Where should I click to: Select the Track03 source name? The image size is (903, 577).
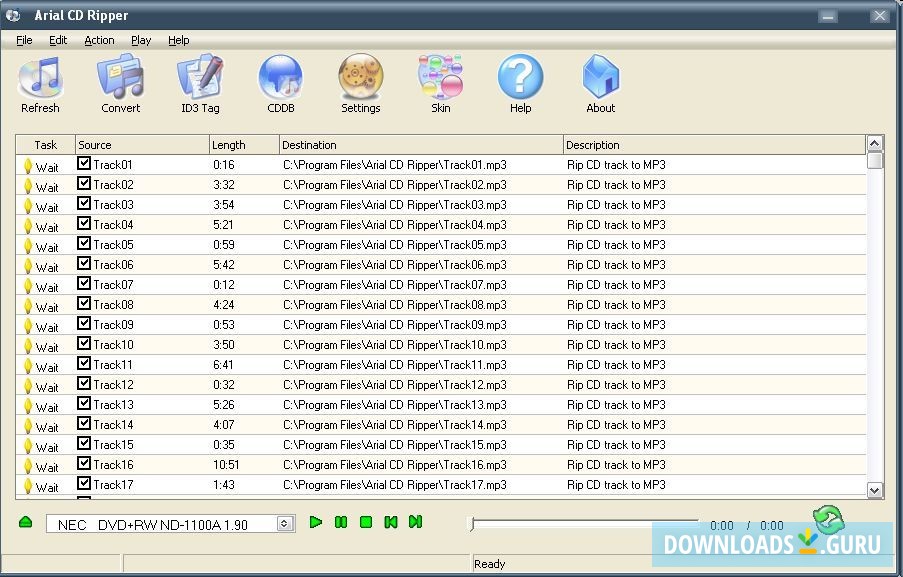(x=113, y=205)
